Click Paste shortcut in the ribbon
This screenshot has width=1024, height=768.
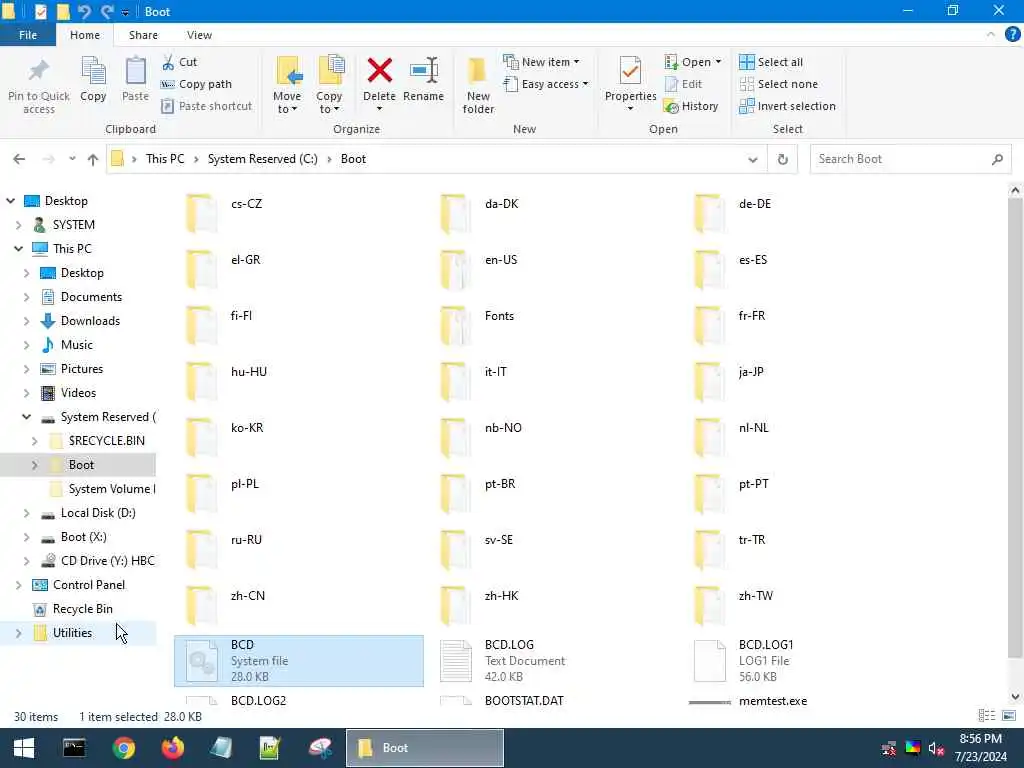tap(206, 106)
